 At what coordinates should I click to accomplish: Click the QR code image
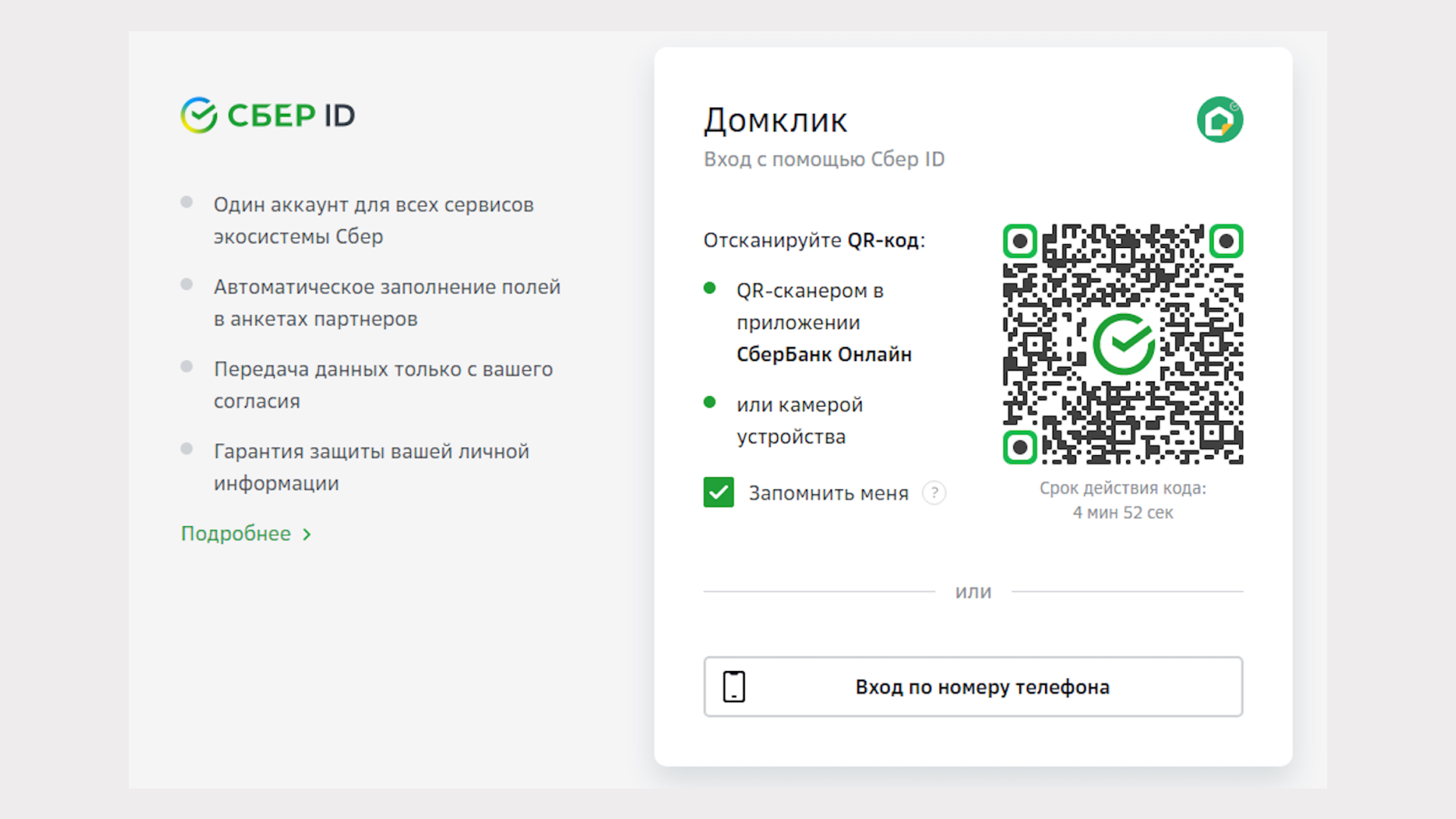click(1123, 344)
